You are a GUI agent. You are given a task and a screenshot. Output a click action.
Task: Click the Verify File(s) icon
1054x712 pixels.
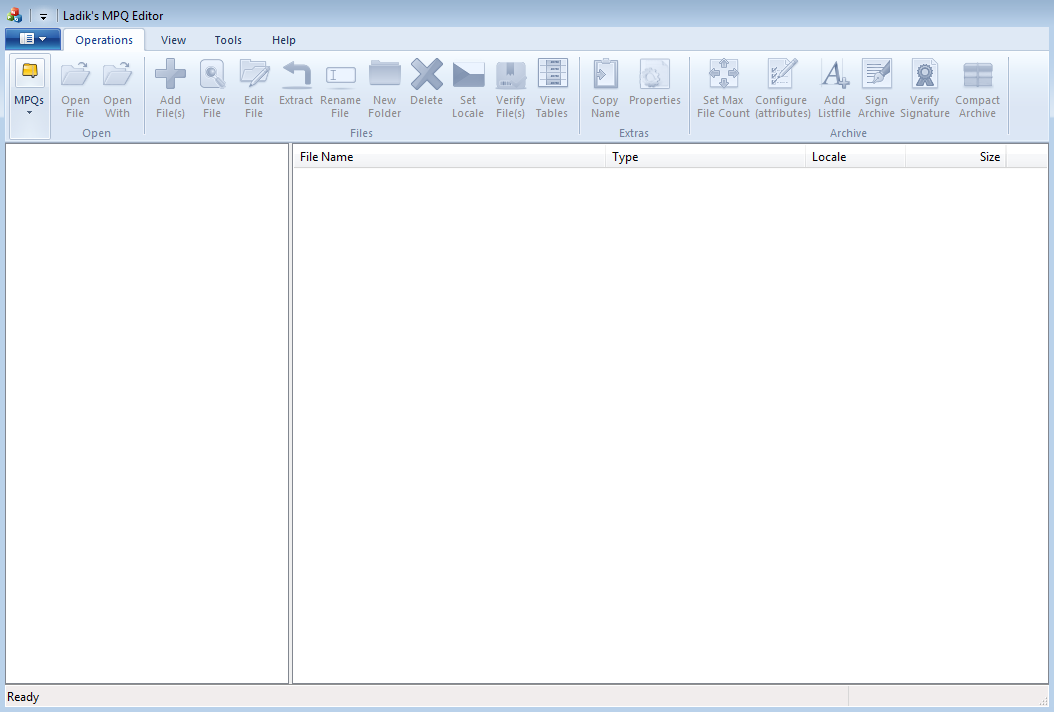(510, 75)
